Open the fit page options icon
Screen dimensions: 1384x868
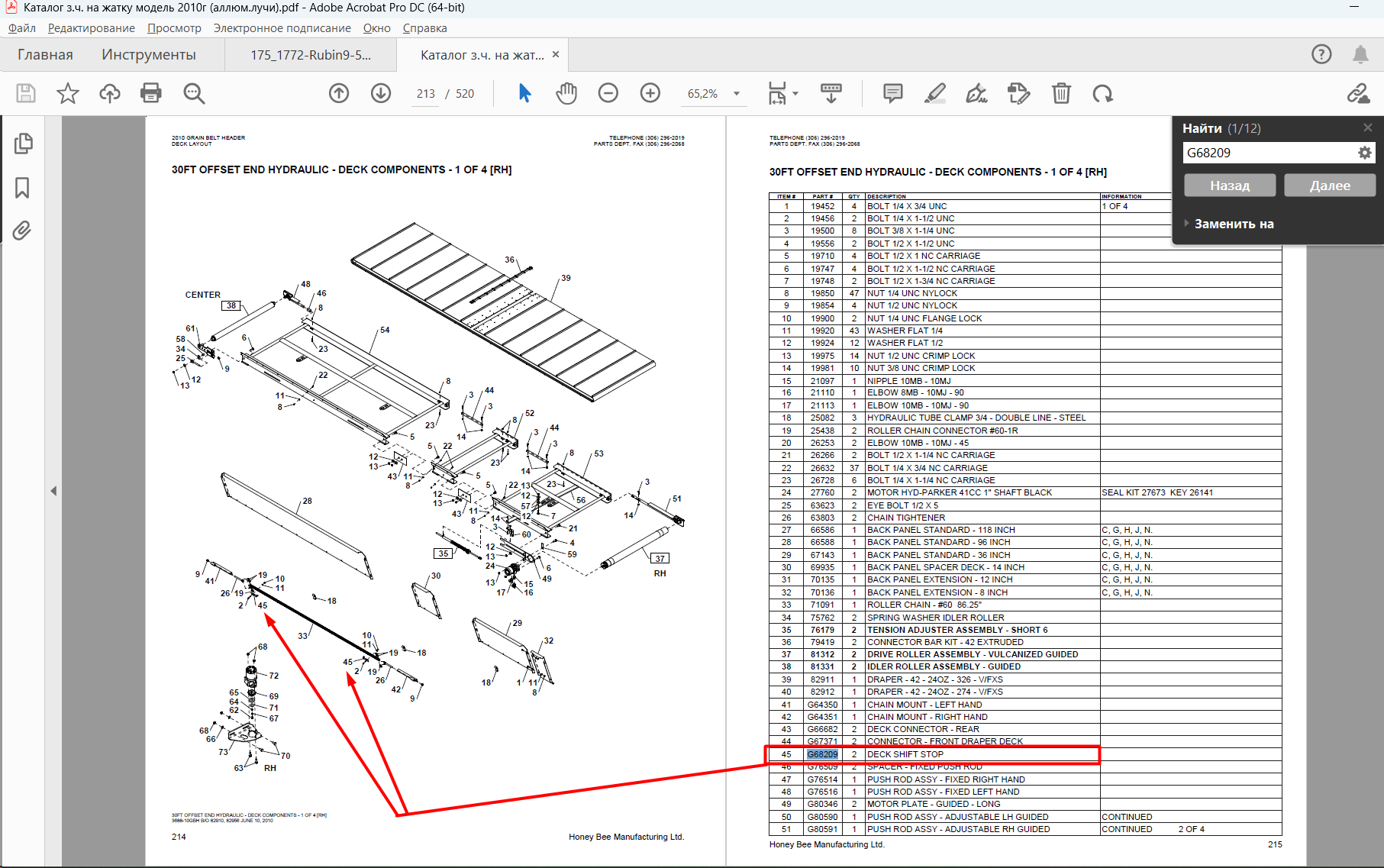(777, 93)
